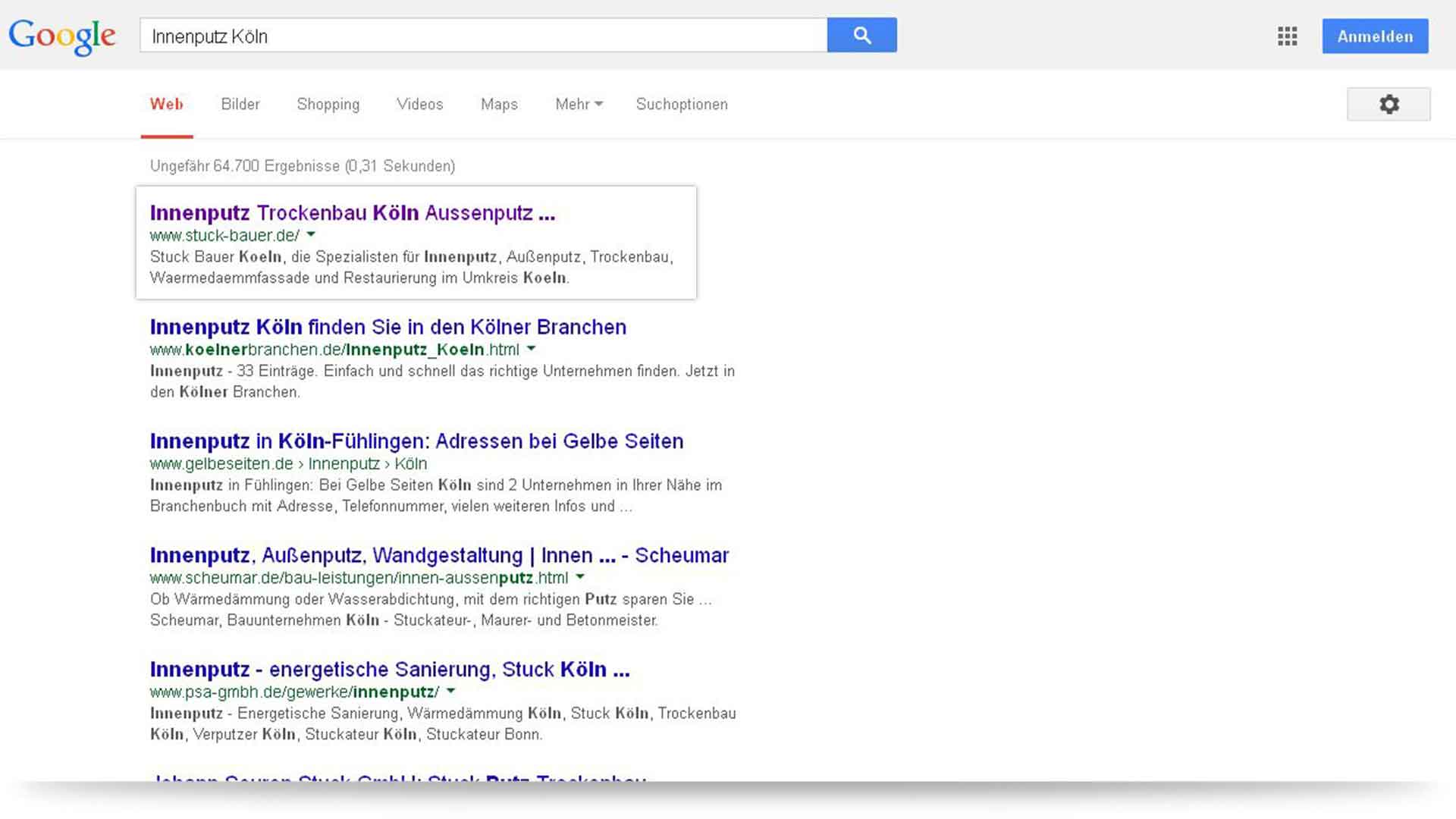
Task: Click the snippet starting Stuck Bauer Koeln
Action: [x=412, y=267]
